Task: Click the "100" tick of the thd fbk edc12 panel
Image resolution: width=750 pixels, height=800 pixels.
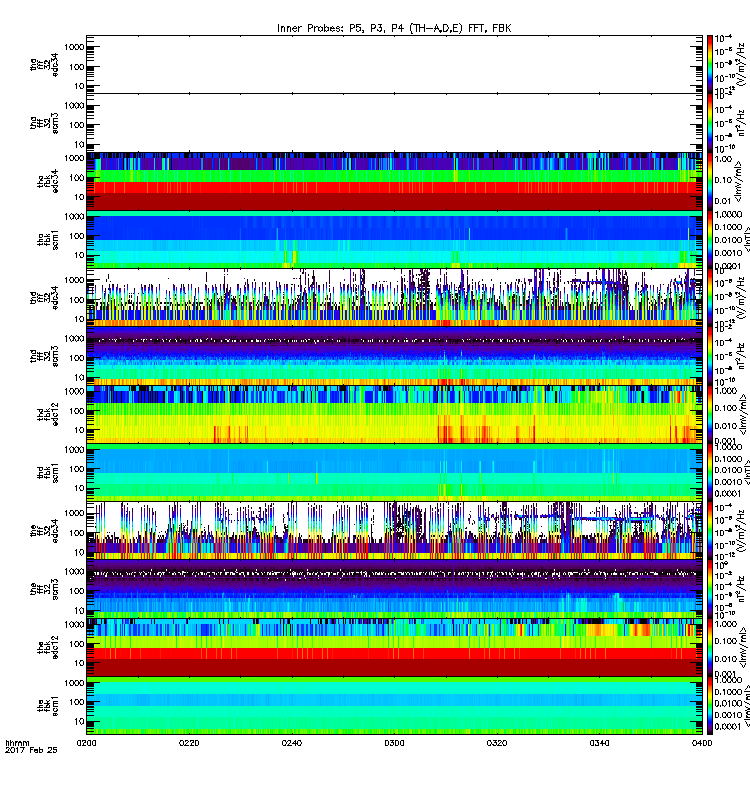Action: (77, 411)
